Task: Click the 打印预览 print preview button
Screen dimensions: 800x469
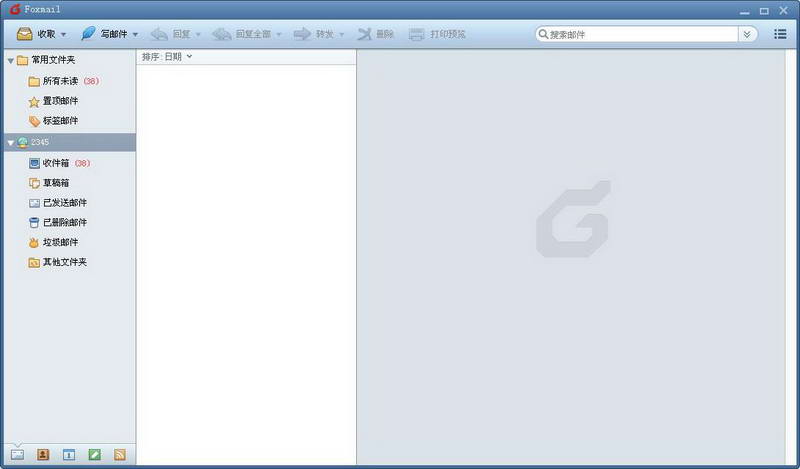Action: [x=437, y=34]
